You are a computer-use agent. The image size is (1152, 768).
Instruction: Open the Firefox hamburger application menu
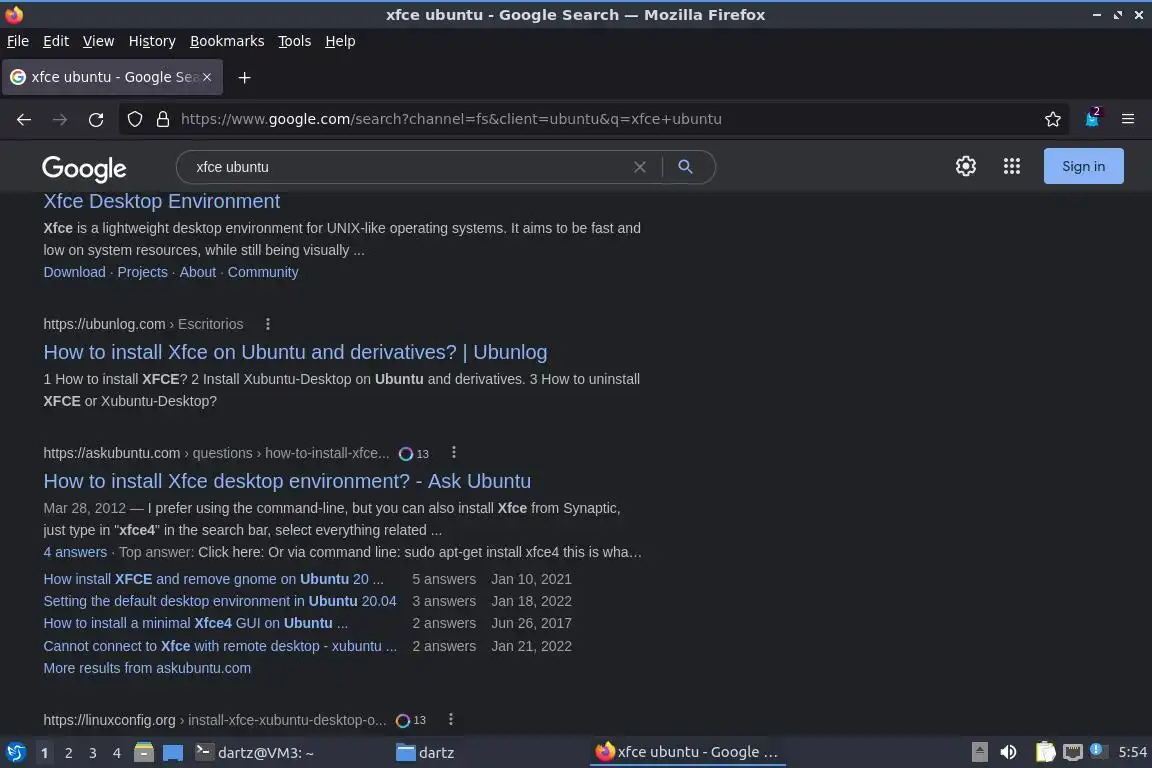coord(1128,119)
